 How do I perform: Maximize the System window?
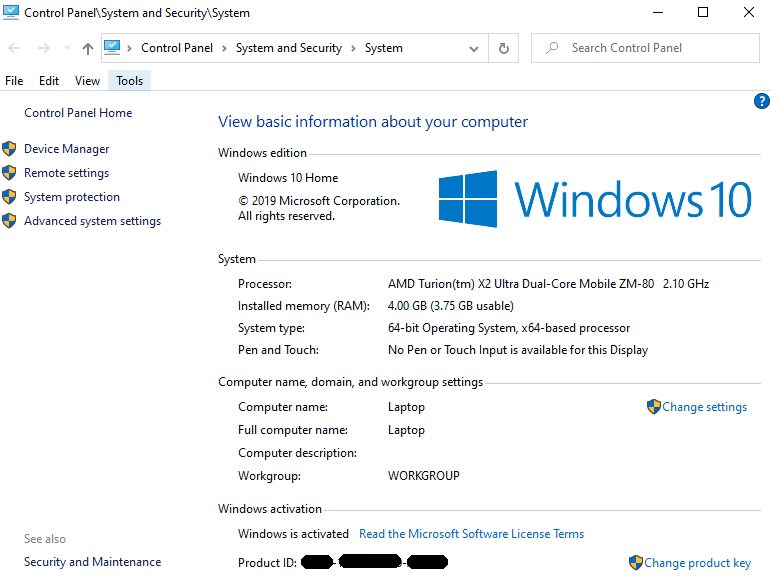click(703, 12)
